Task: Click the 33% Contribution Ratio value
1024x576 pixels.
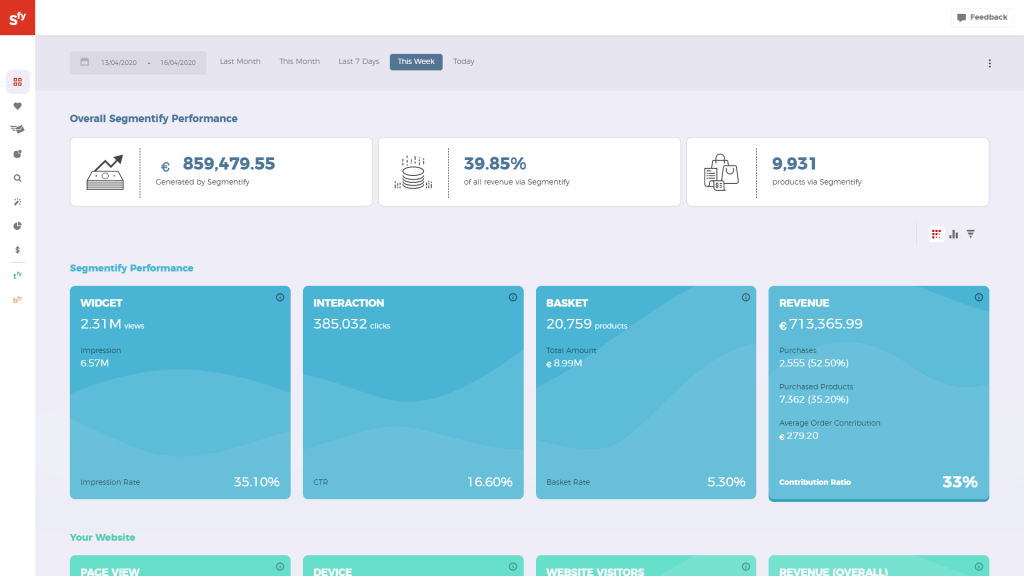Action: (960, 482)
